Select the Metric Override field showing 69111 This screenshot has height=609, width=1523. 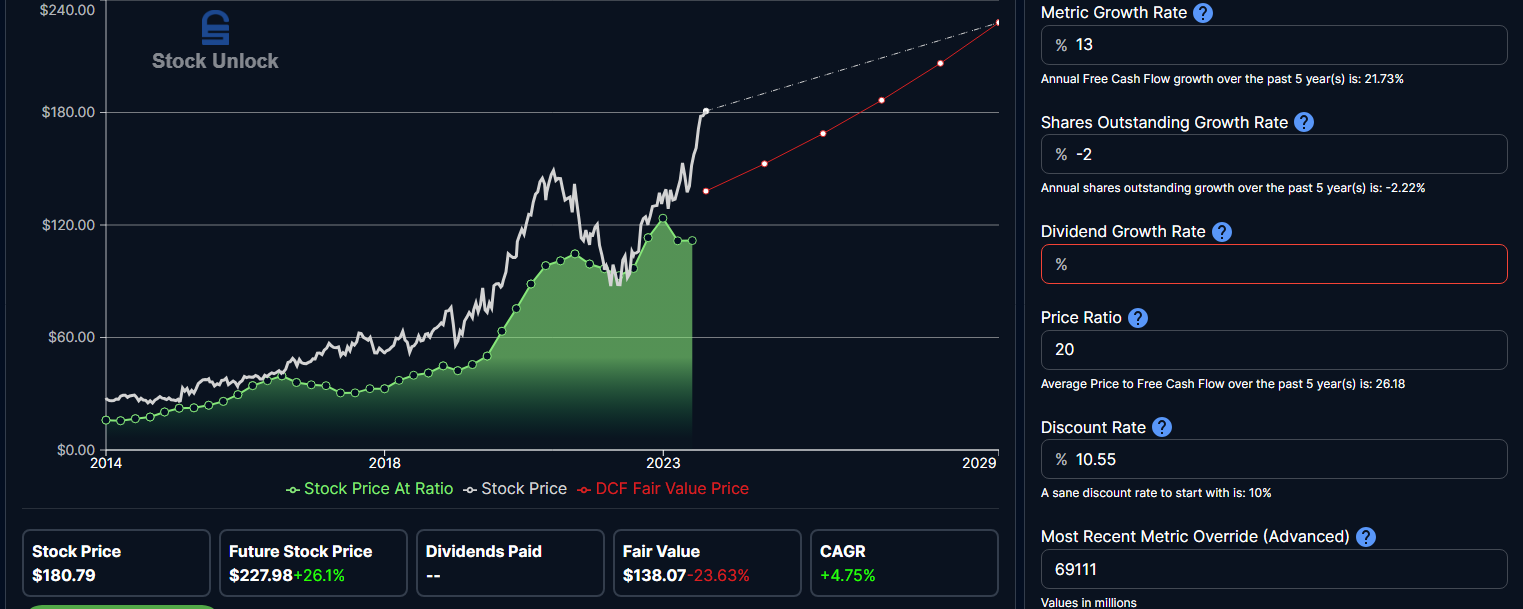tap(1274, 568)
